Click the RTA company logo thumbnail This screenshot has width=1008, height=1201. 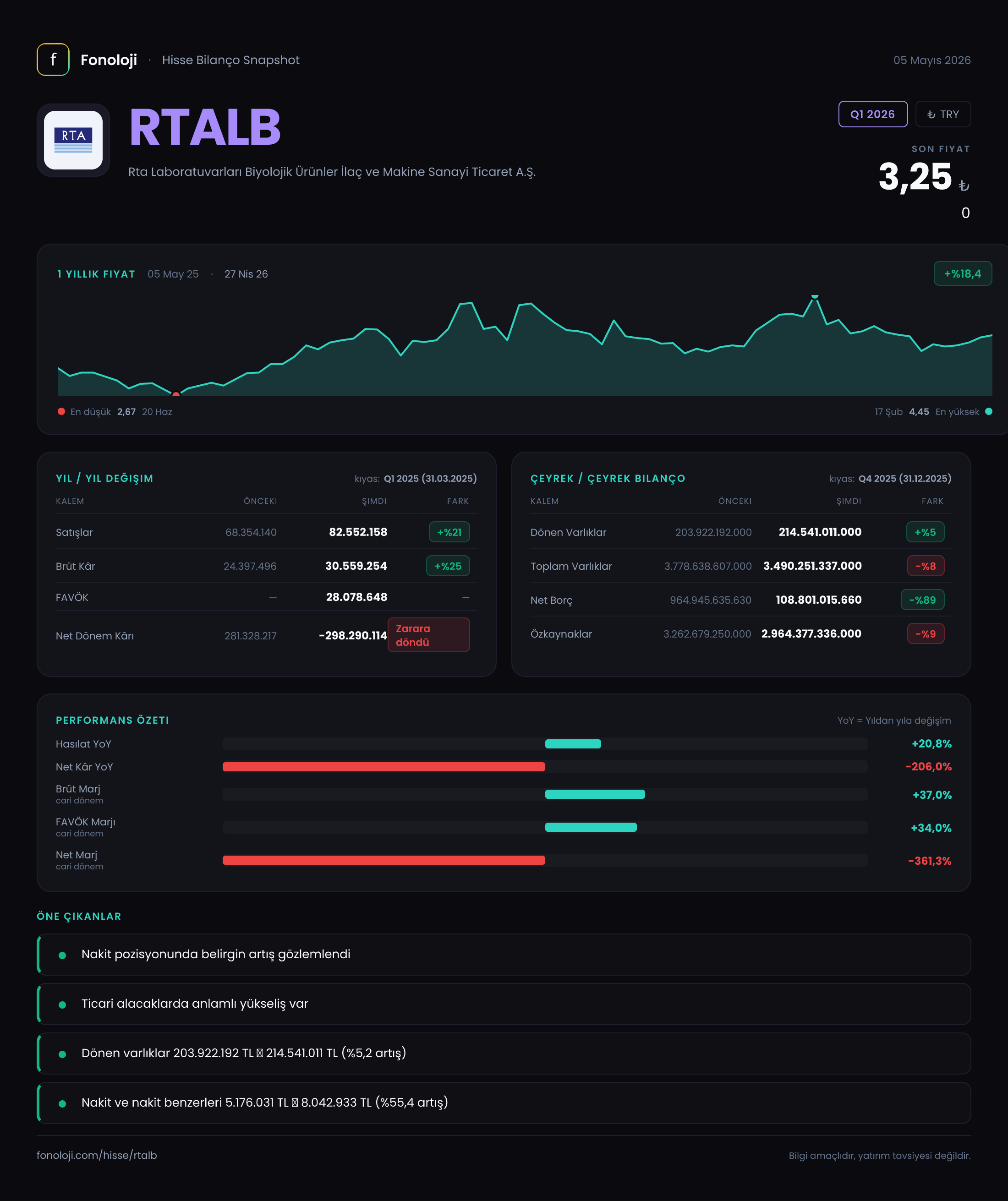(73, 140)
